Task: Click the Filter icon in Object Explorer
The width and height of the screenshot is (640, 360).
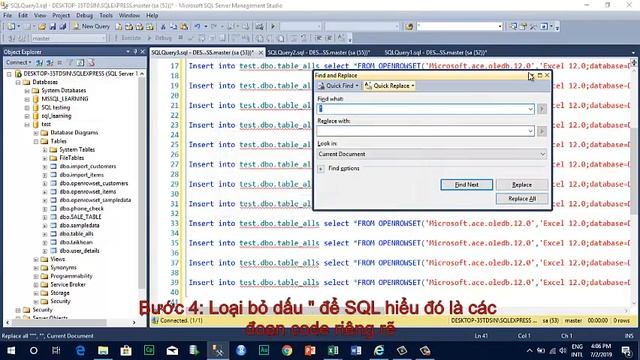Action: [x=70, y=62]
